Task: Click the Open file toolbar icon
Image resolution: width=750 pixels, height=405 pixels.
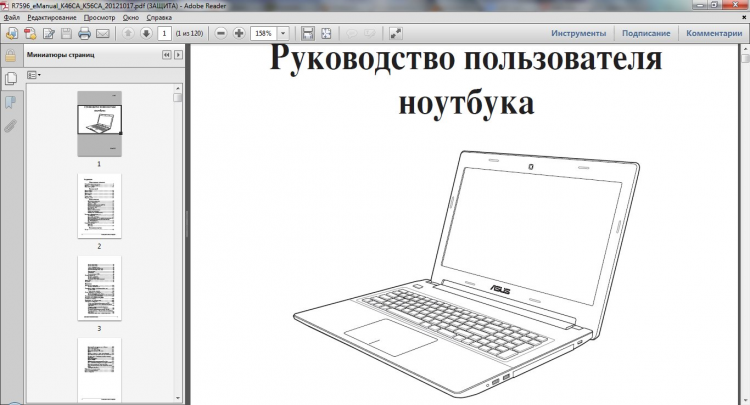Action: pyautogui.click(x=12, y=33)
